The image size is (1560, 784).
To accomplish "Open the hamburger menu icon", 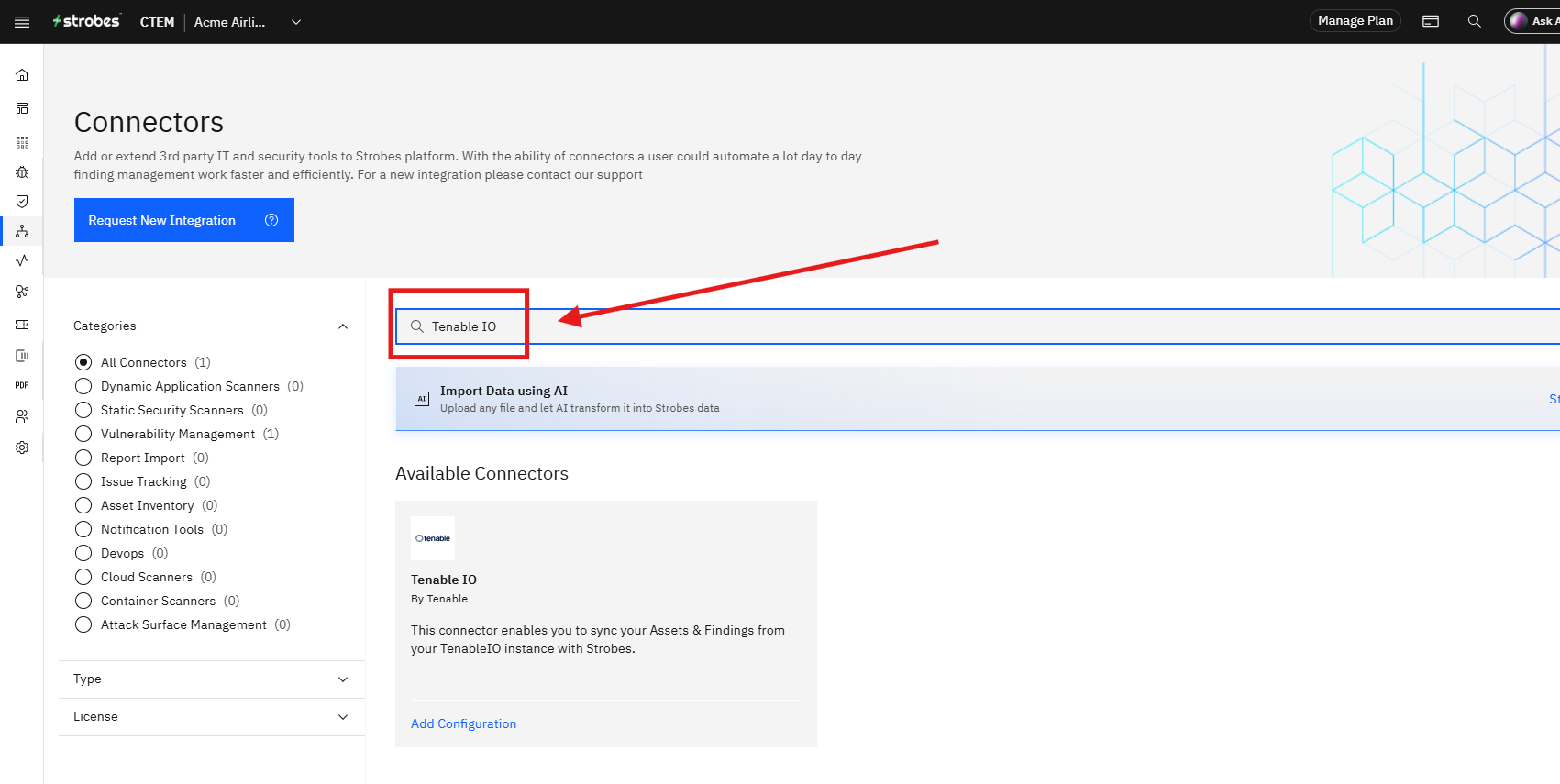I will [22, 22].
